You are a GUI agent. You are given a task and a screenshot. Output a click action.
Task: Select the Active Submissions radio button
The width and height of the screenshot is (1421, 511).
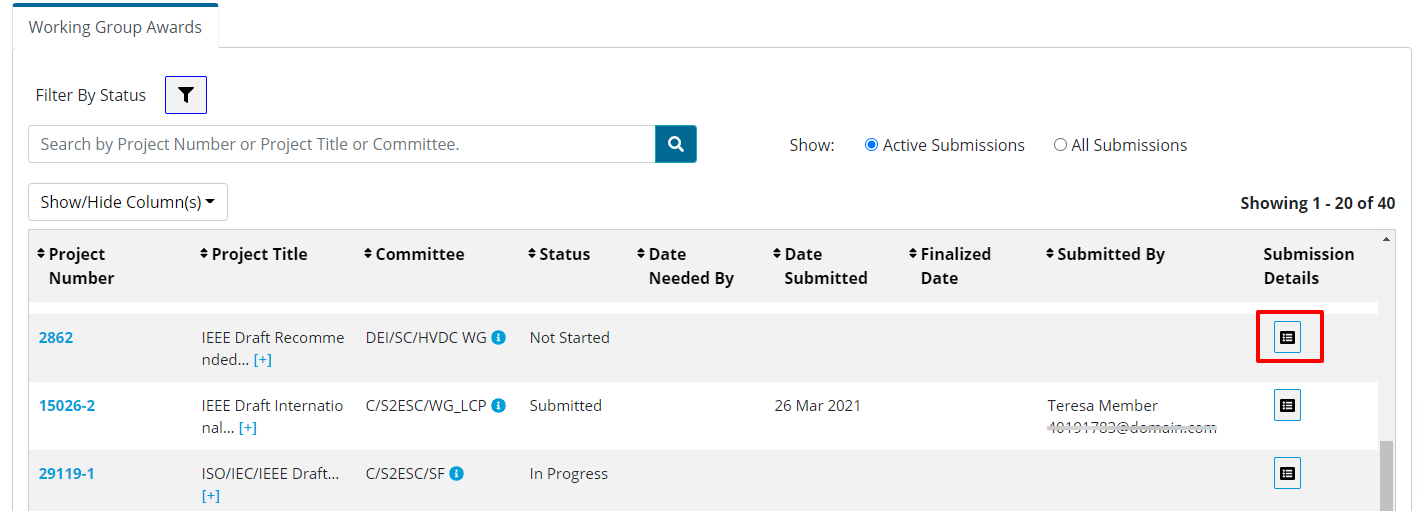(x=871, y=145)
